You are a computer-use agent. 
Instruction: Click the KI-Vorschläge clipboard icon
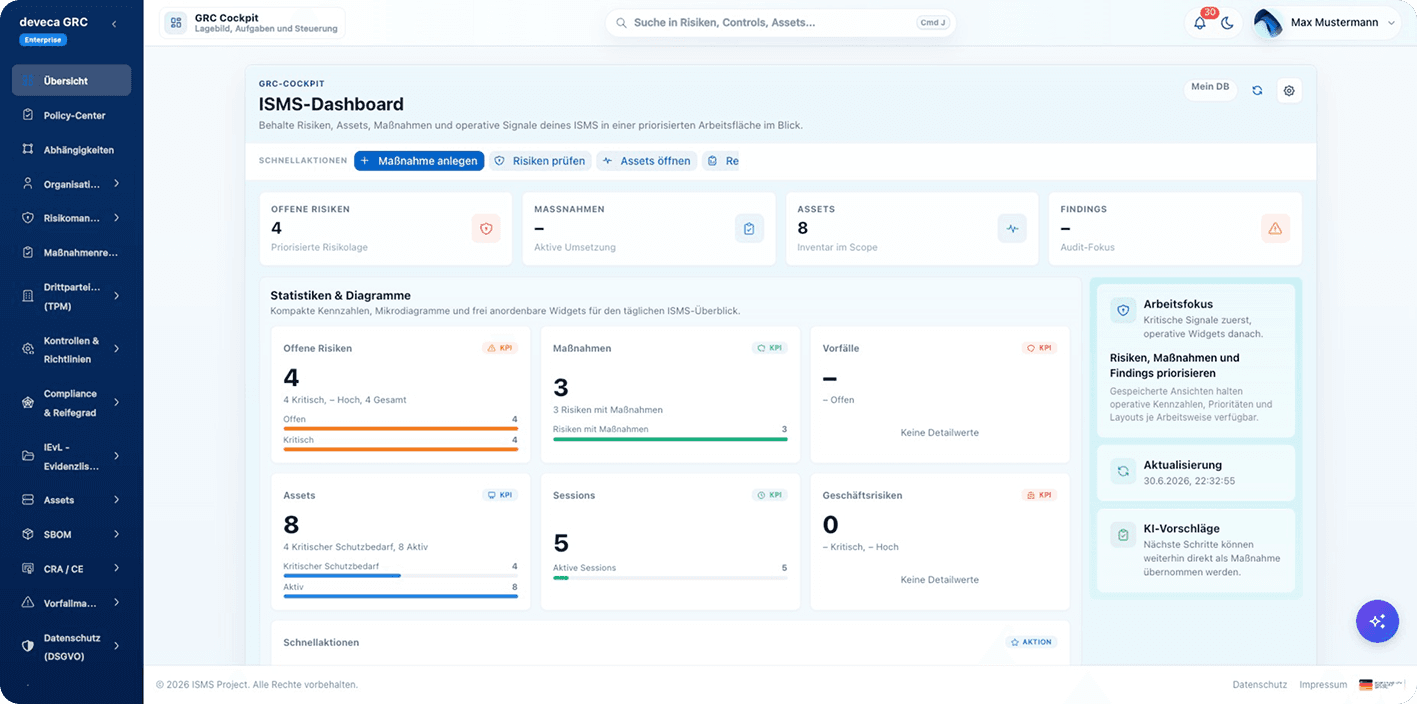pos(1123,535)
